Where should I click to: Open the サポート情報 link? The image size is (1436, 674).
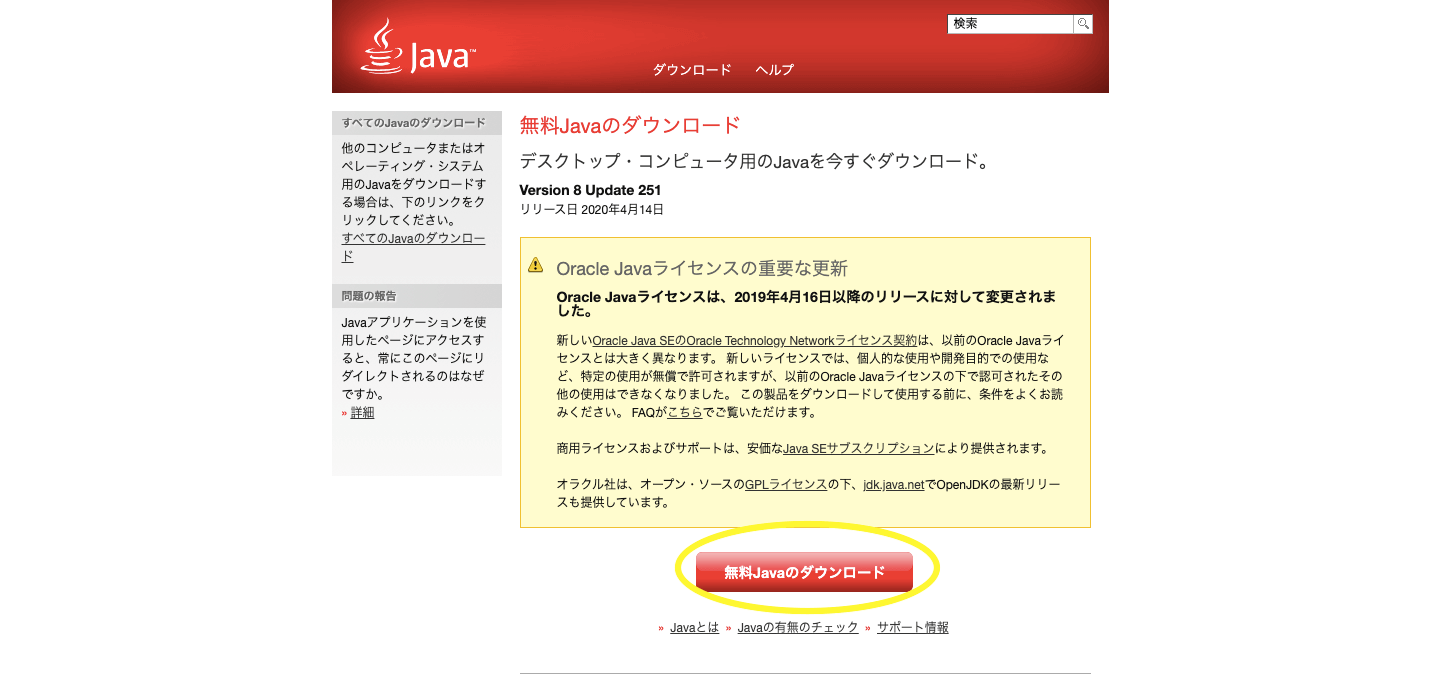(x=913, y=628)
